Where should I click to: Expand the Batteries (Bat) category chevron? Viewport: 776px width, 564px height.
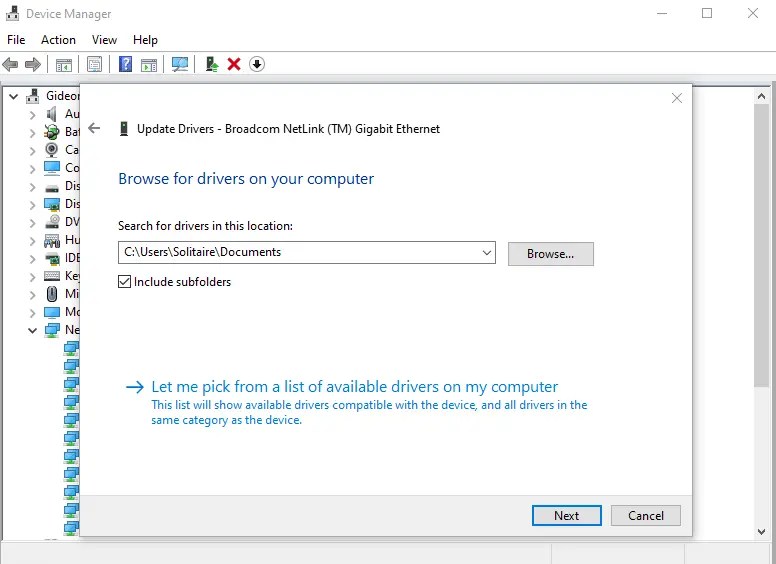32,133
